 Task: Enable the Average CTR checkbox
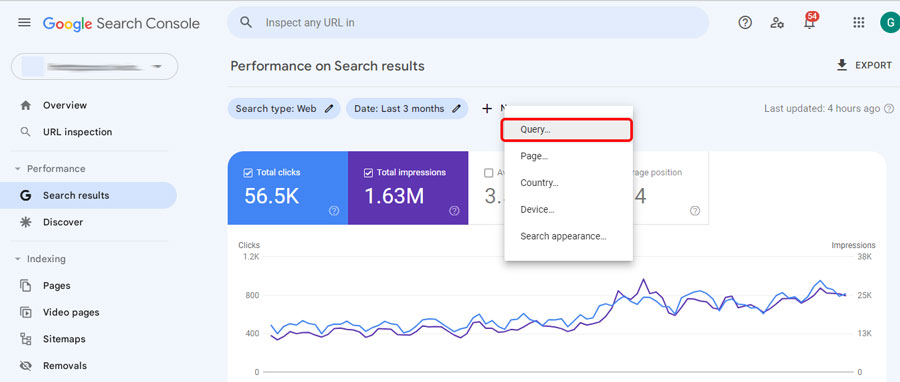coord(489,172)
